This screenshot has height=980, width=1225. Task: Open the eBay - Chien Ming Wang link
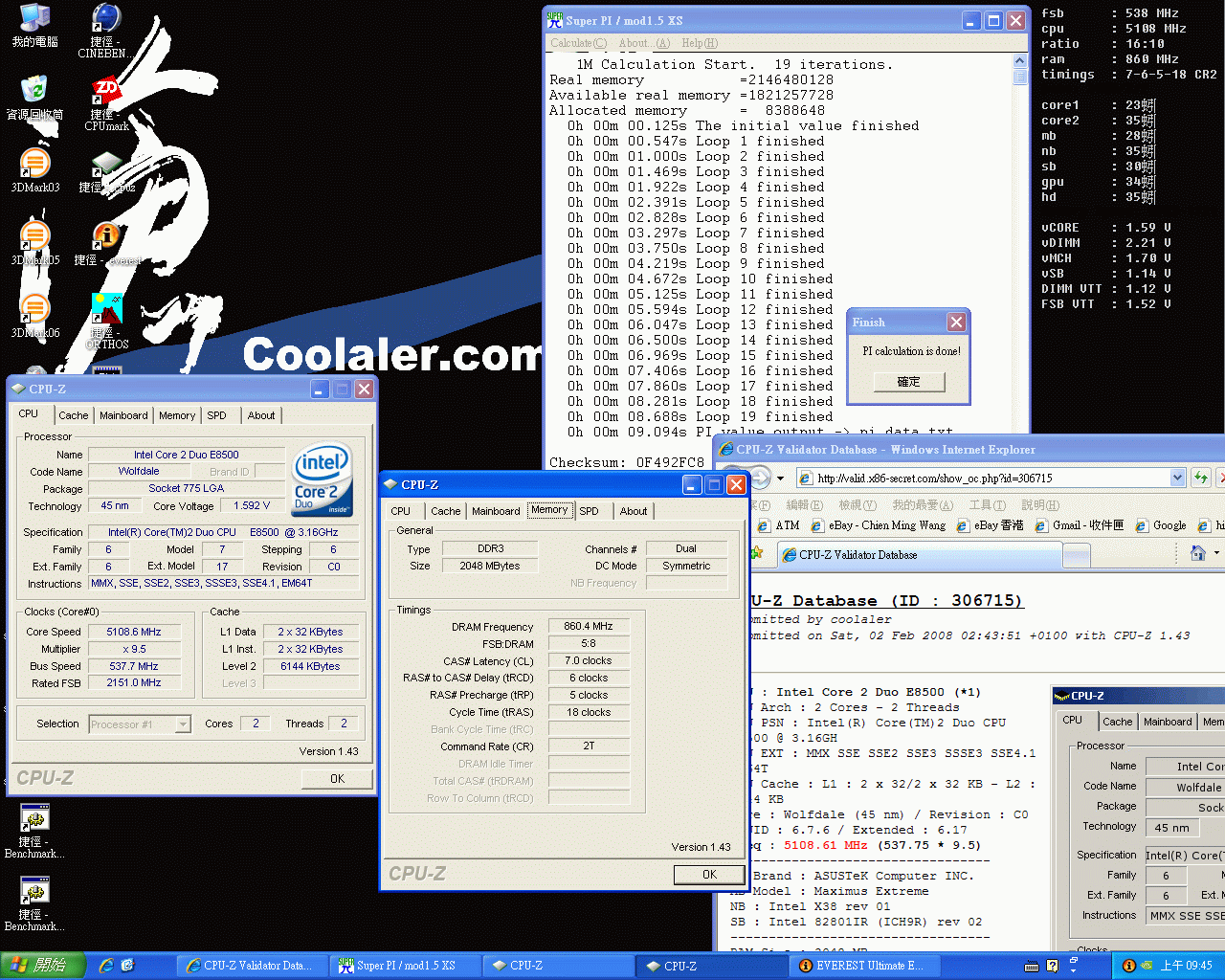pyautogui.click(x=878, y=525)
